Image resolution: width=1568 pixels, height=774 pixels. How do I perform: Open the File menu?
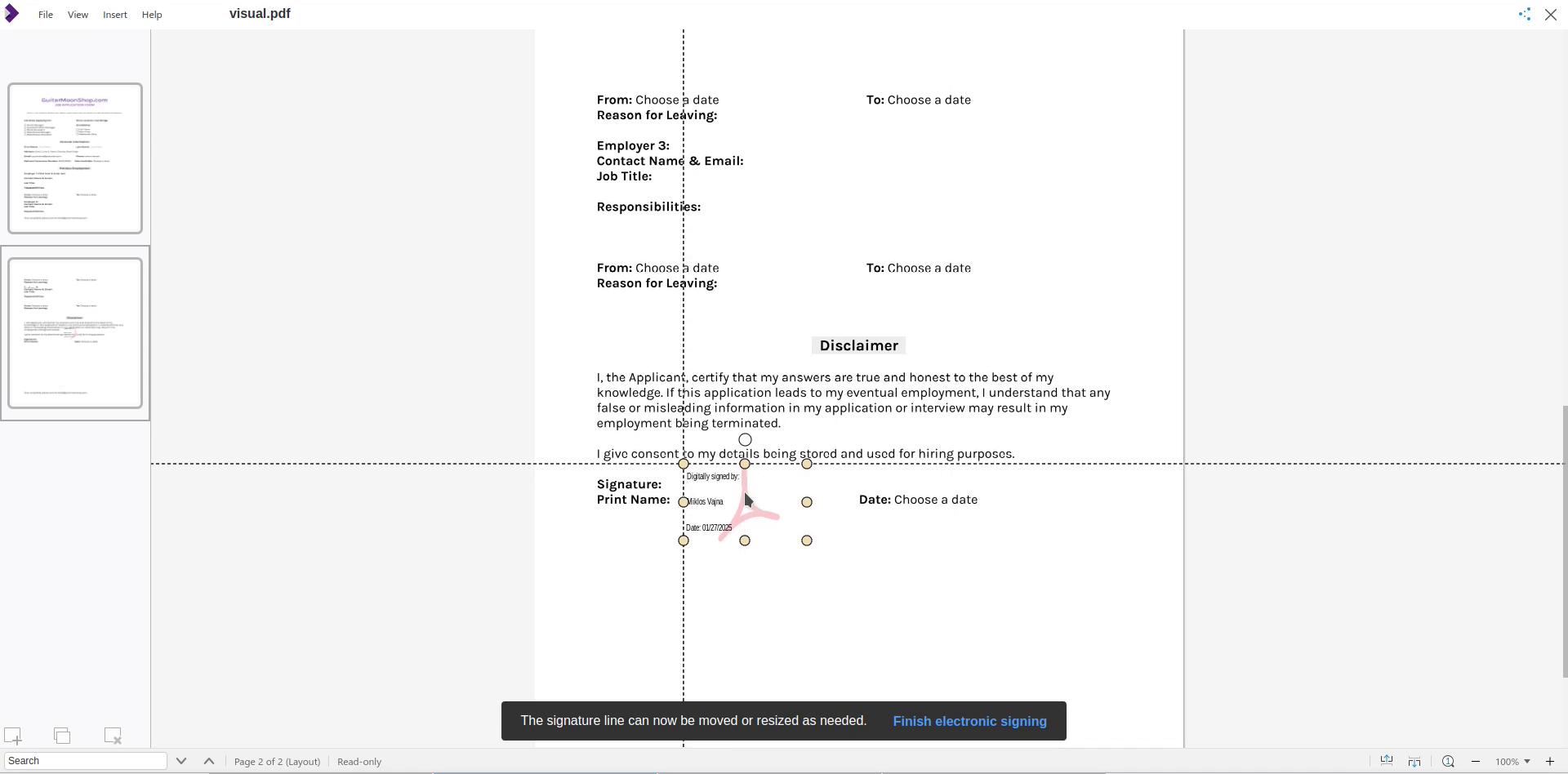(x=46, y=15)
